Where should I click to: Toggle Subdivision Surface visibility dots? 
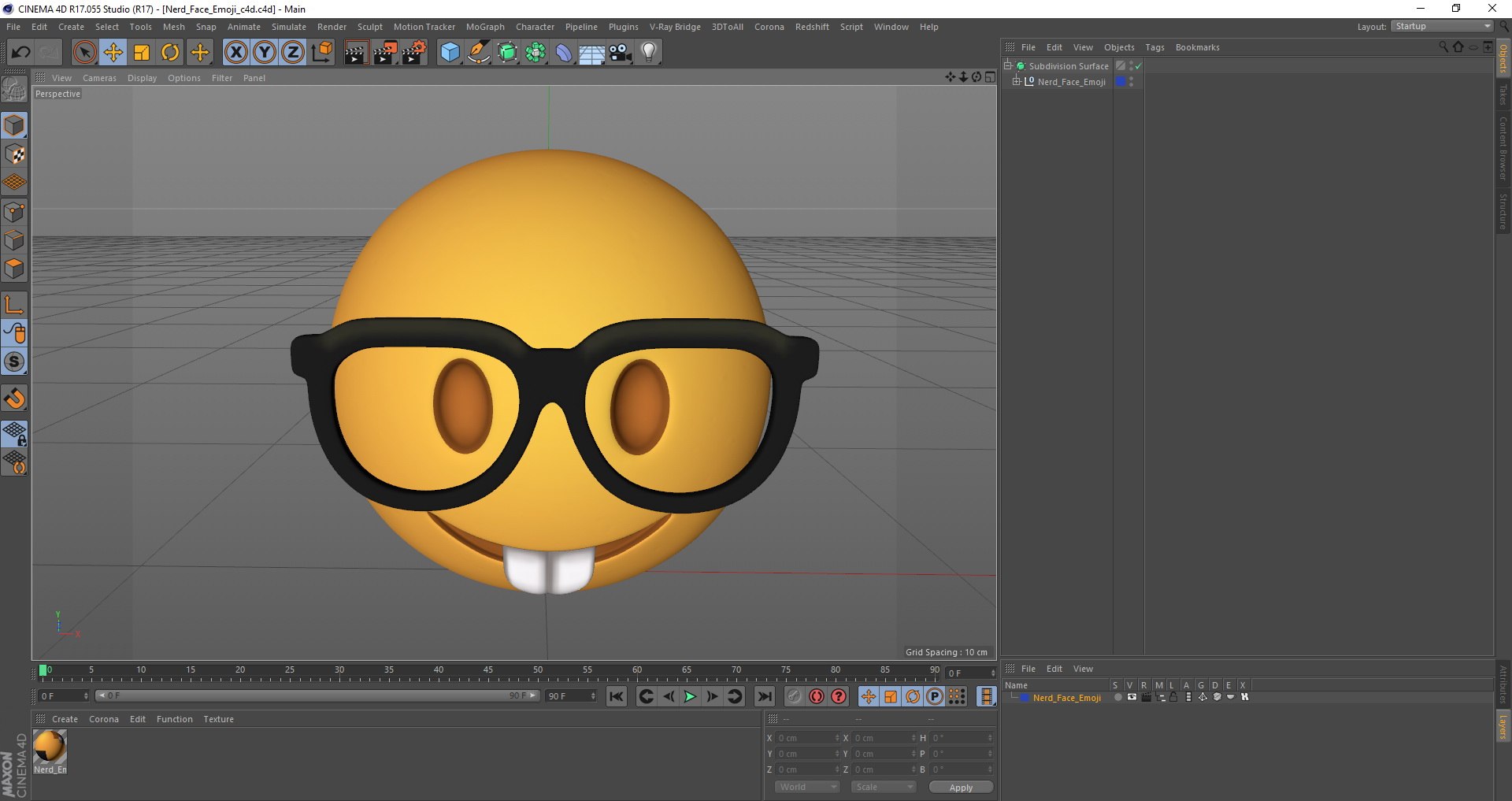pos(1132,66)
